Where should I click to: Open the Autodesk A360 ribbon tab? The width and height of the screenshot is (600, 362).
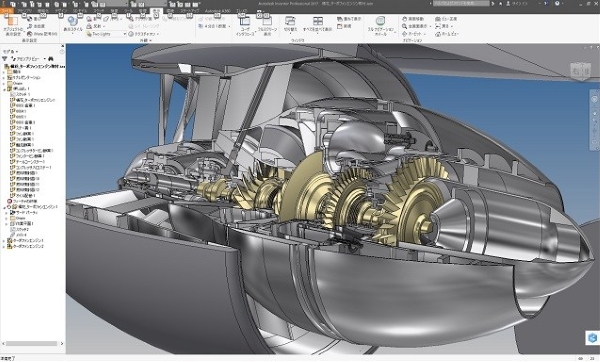(x=217, y=11)
